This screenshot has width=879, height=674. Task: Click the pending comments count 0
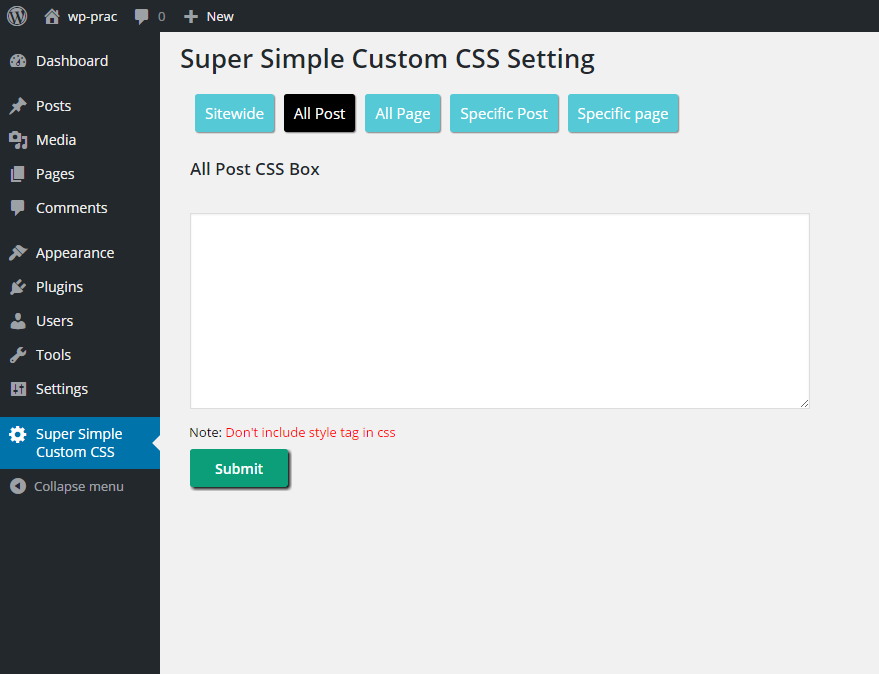click(161, 17)
